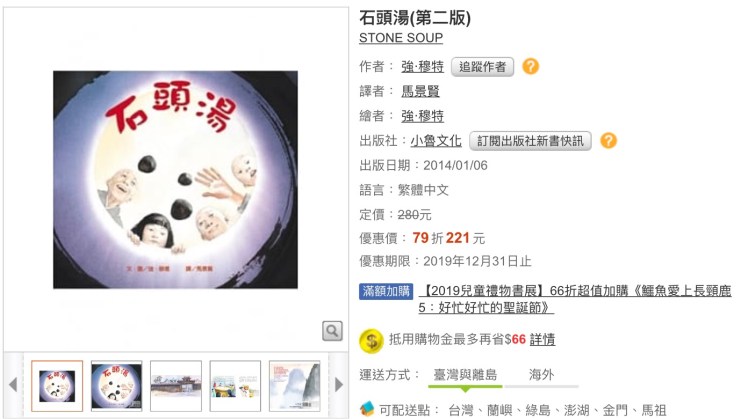Follow the author with 追蹤作者 button

coord(482,67)
